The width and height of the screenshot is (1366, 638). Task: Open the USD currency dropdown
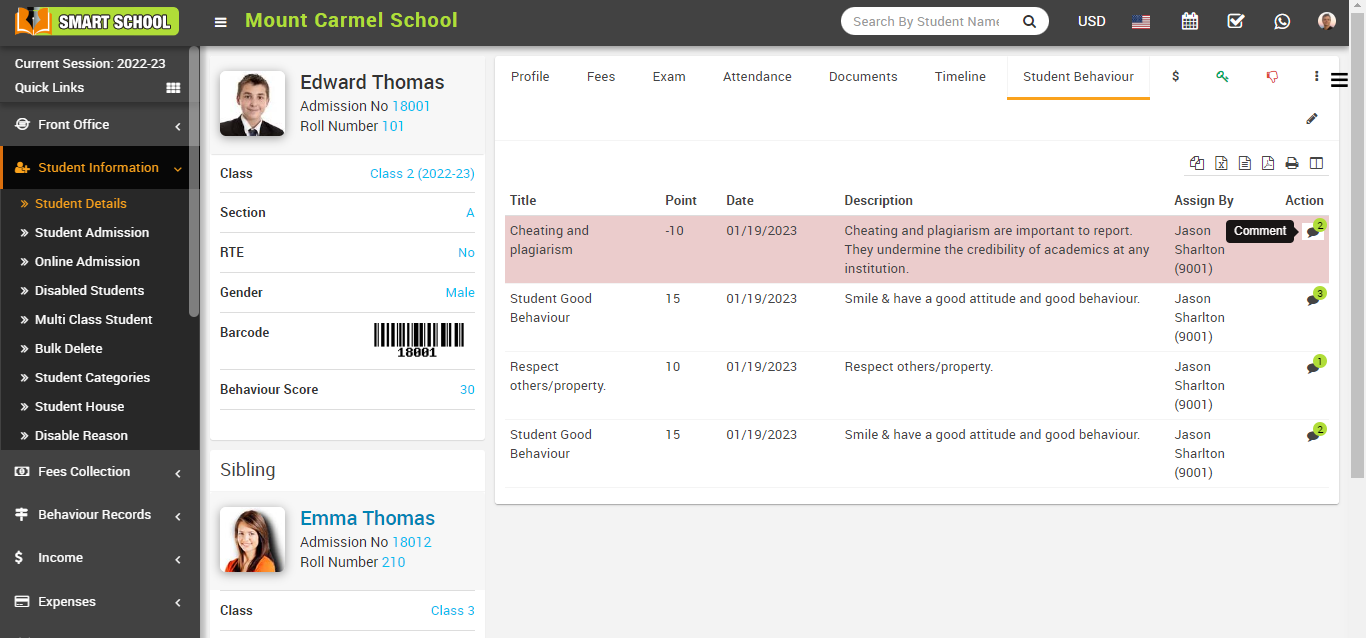1091,21
